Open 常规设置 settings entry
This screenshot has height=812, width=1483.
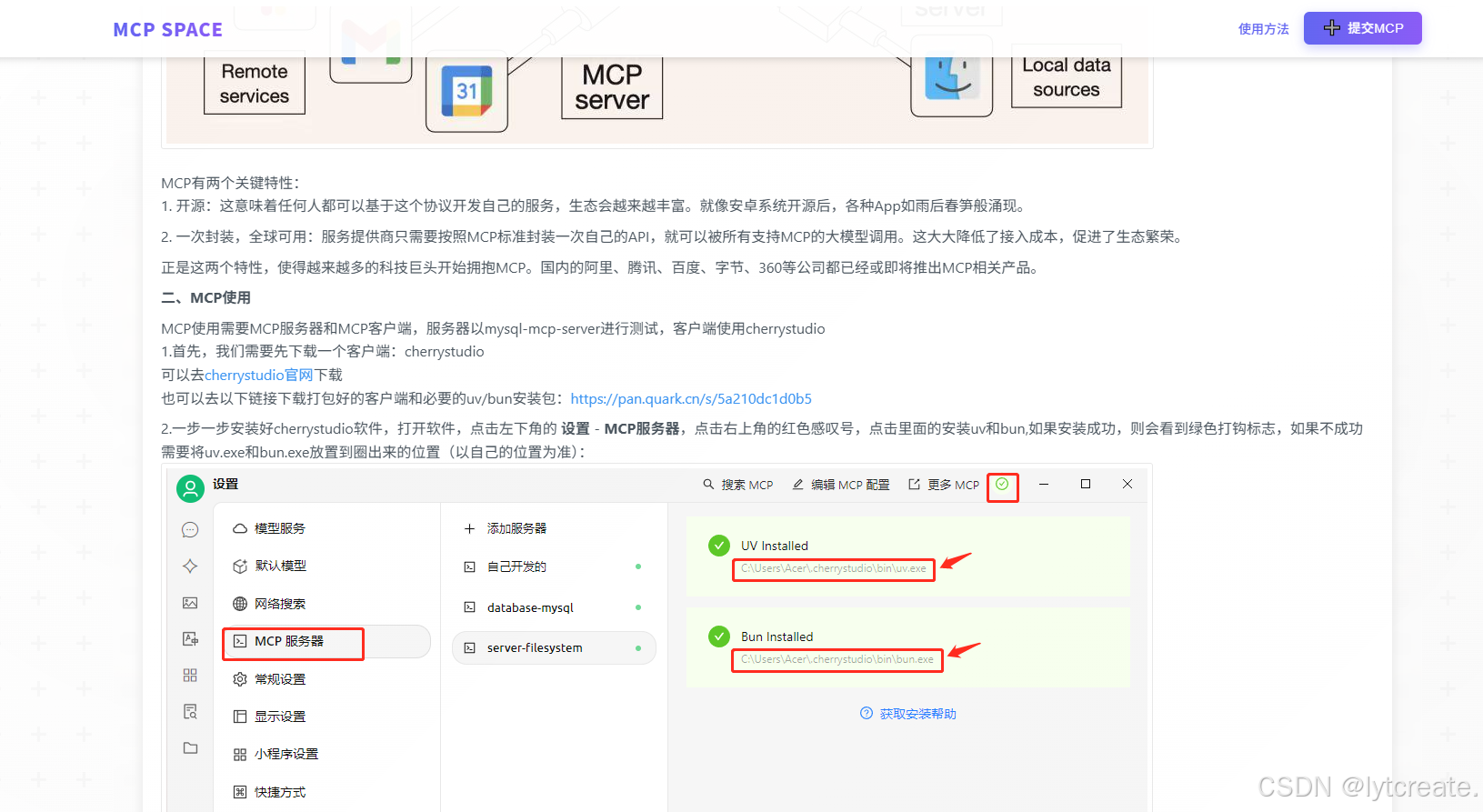coord(326,679)
